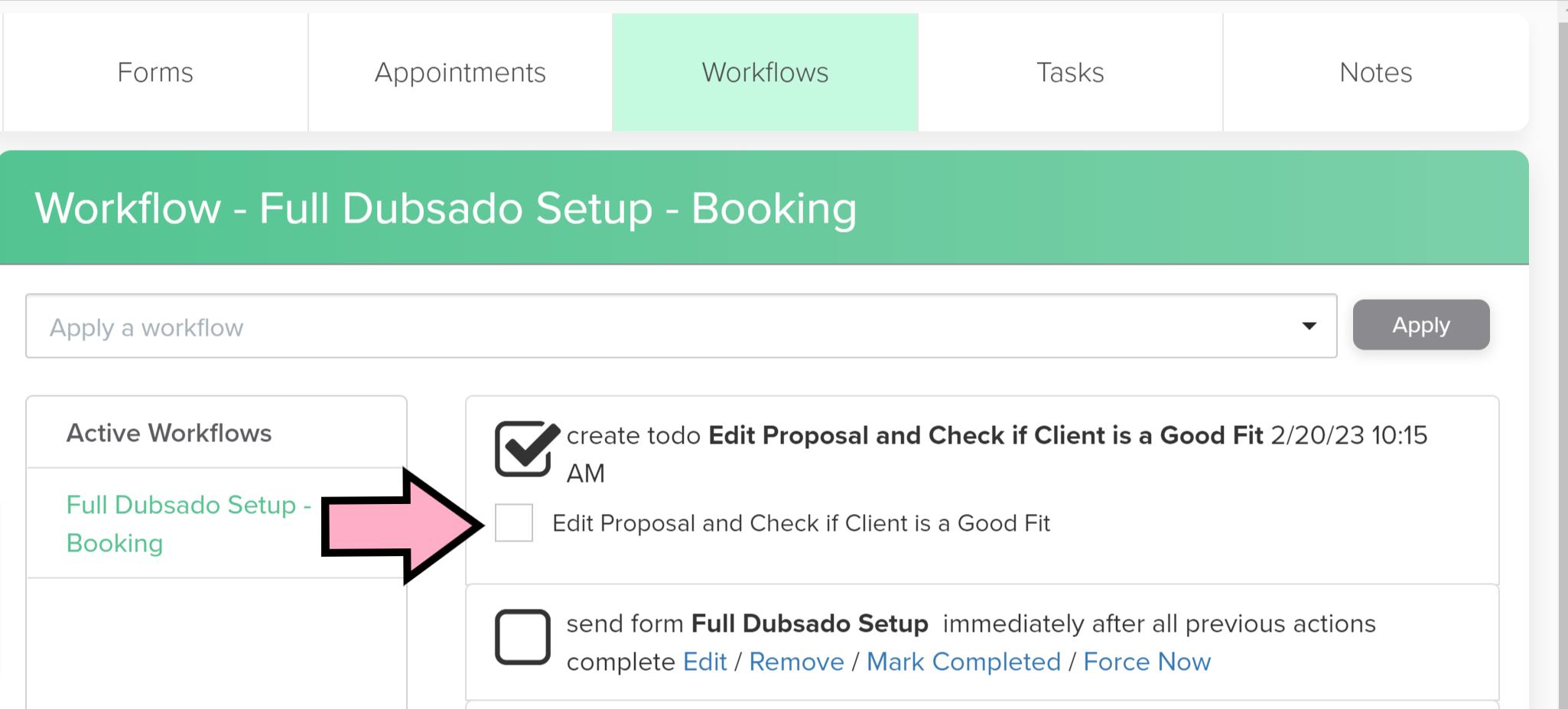Open the Notes tab
The image size is (1568, 709).
point(1374,72)
